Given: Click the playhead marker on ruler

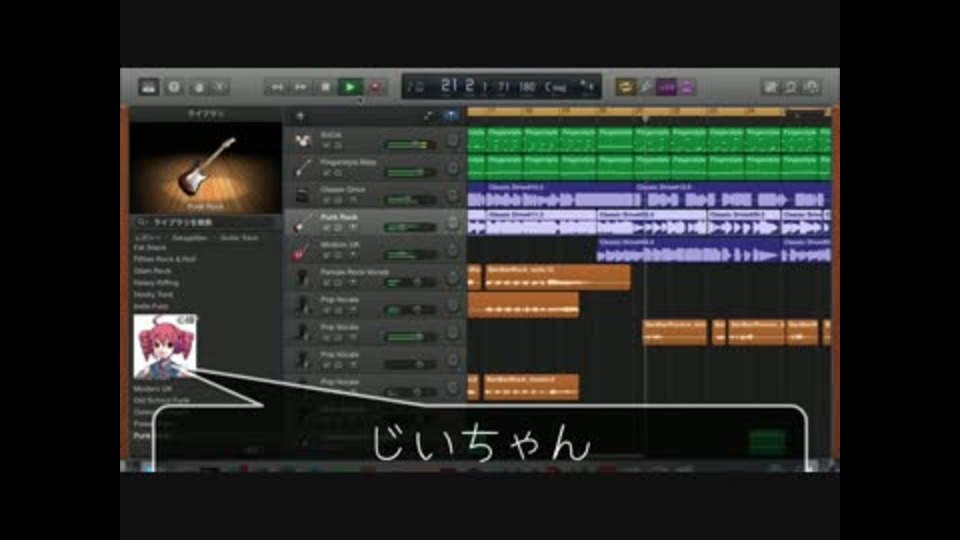Looking at the screenshot, I should tap(645, 118).
